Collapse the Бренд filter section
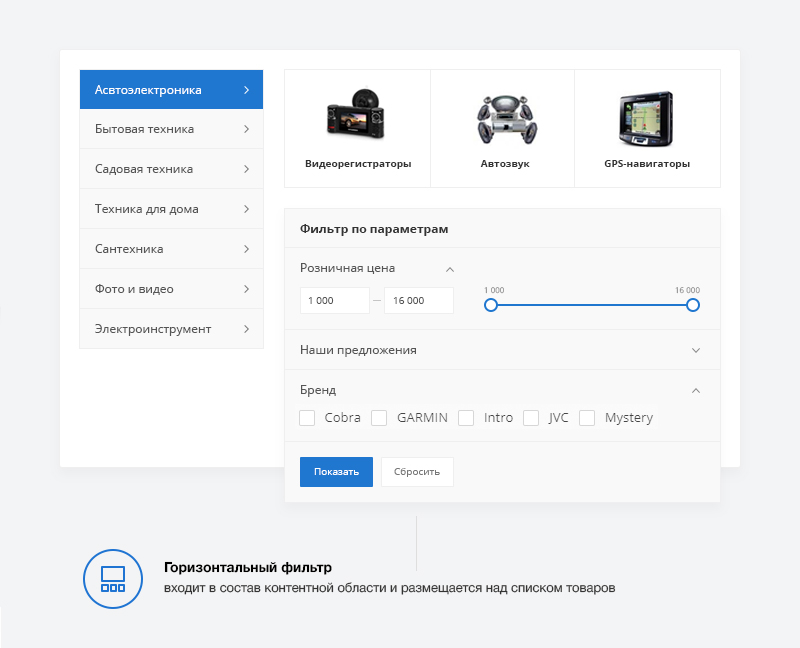Image resolution: width=800 pixels, height=648 pixels. (696, 390)
